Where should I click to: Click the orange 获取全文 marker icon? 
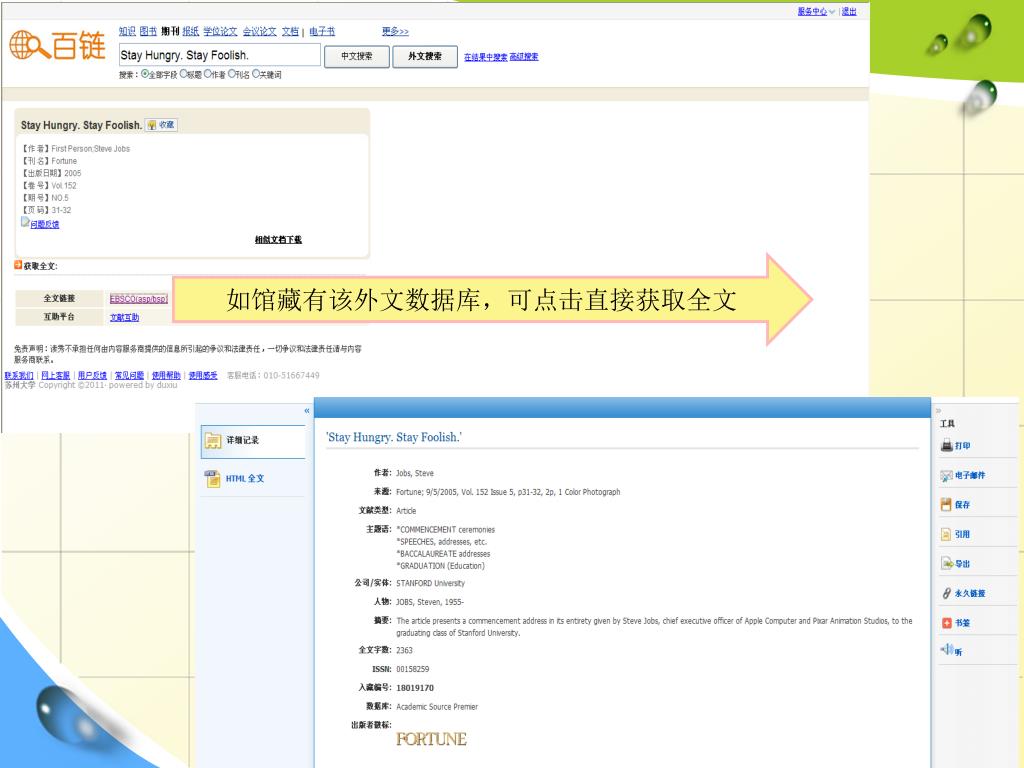click(x=18, y=265)
